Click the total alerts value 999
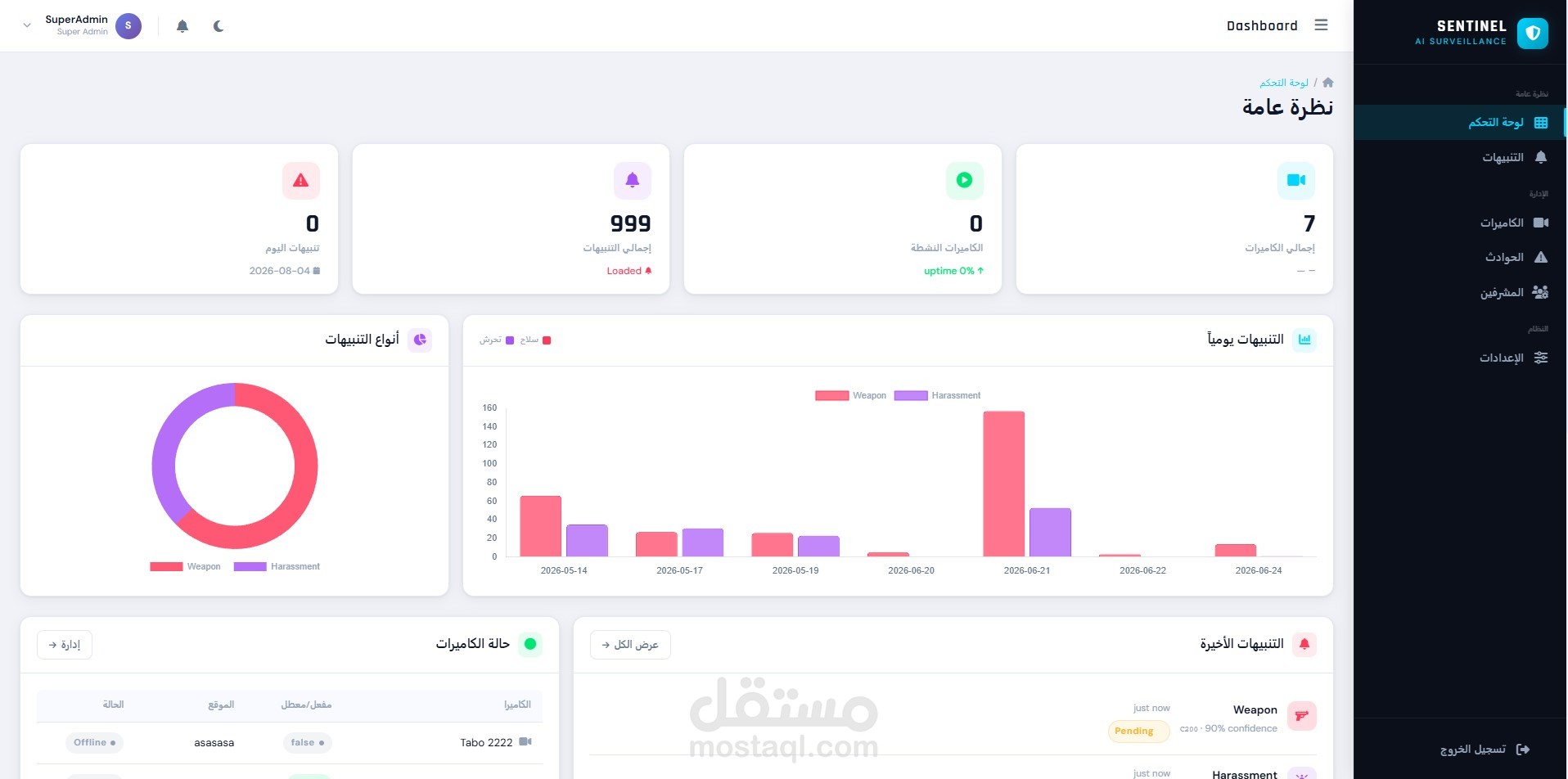1568x779 pixels. 630,223
